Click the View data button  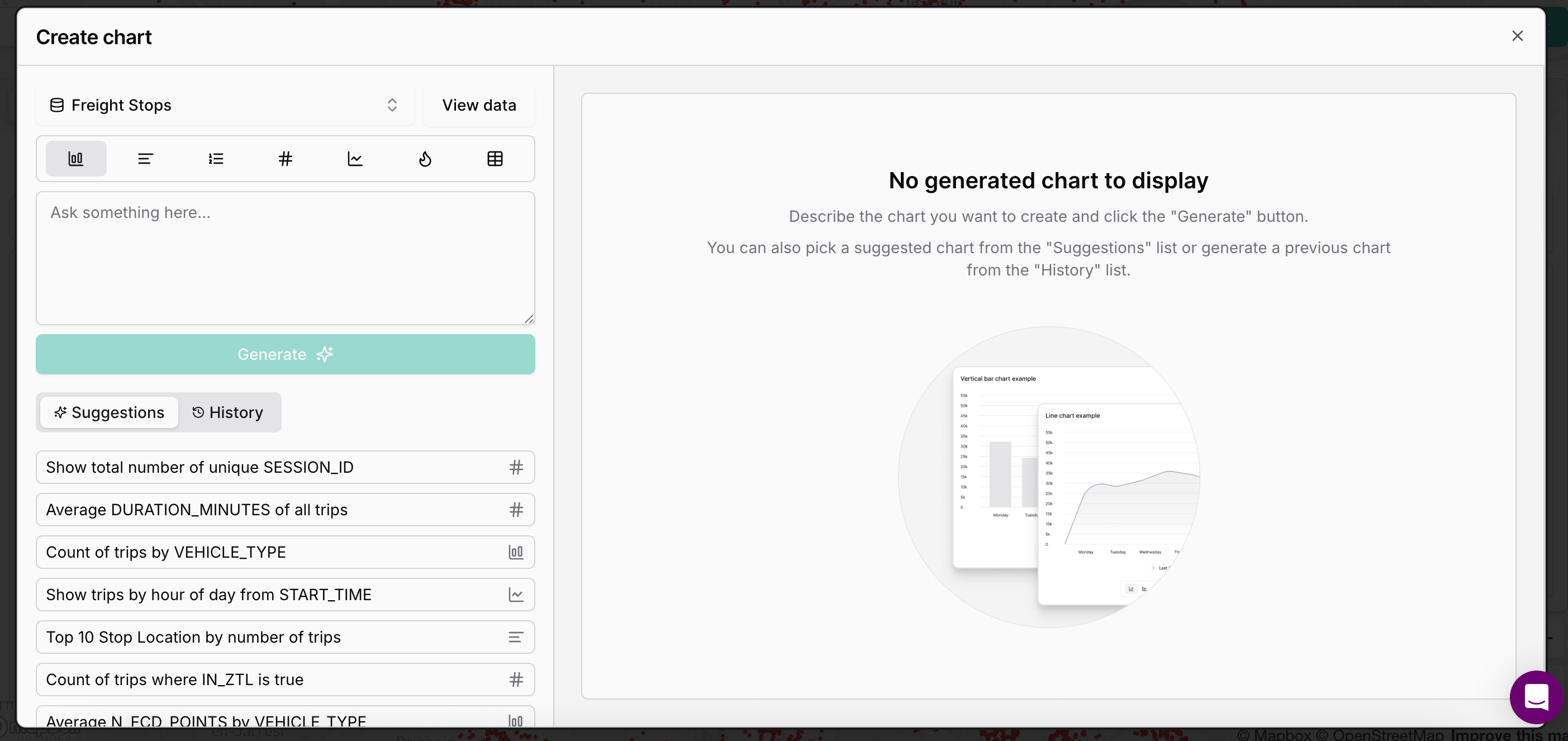(479, 105)
